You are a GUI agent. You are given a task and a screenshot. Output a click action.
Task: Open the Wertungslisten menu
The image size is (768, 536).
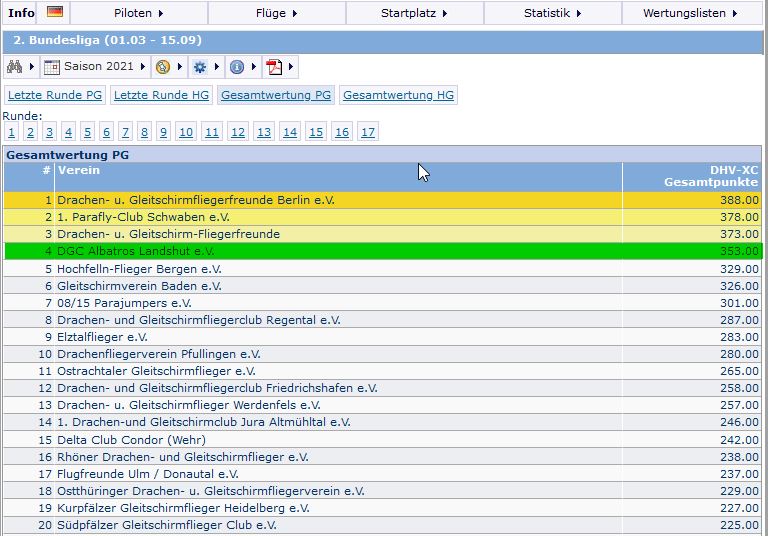(x=691, y=13)
